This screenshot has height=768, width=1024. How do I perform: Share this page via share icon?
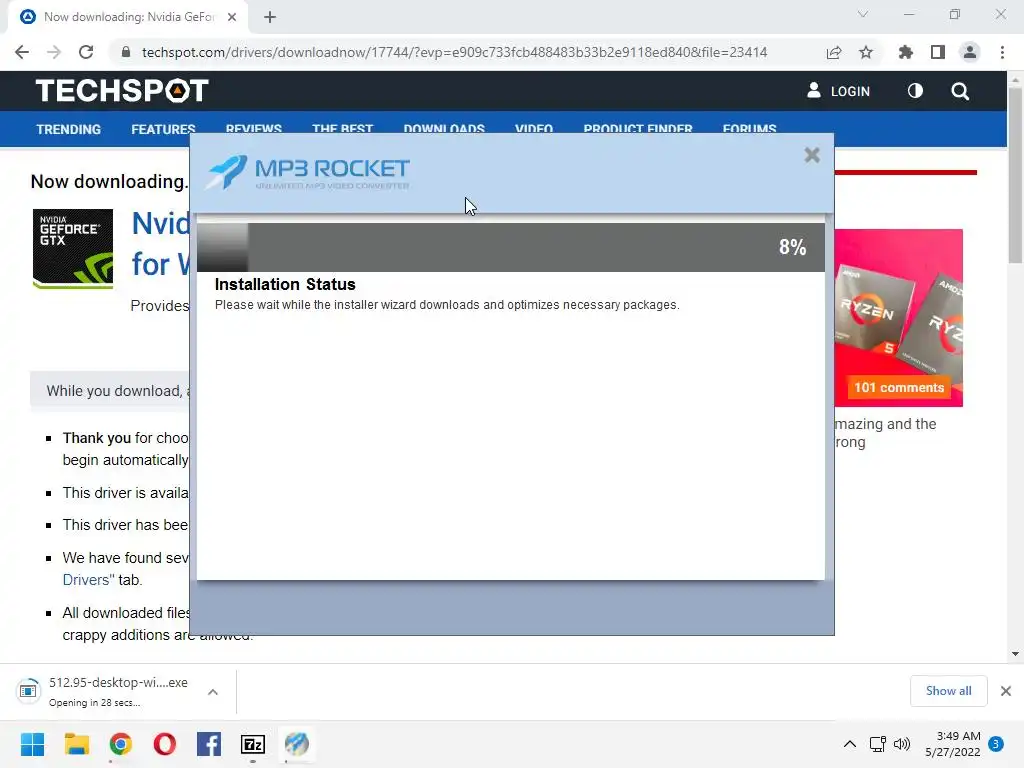click(834, 52)
